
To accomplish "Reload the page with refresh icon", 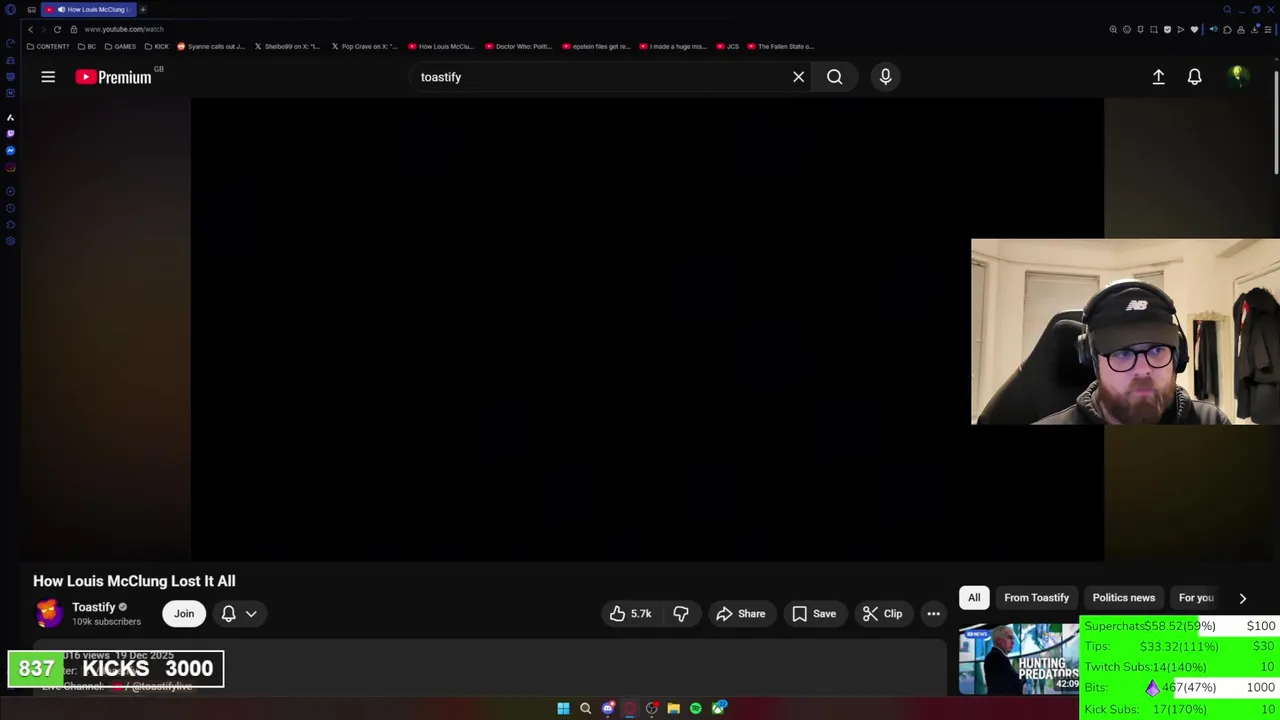I will click(57, 29).
